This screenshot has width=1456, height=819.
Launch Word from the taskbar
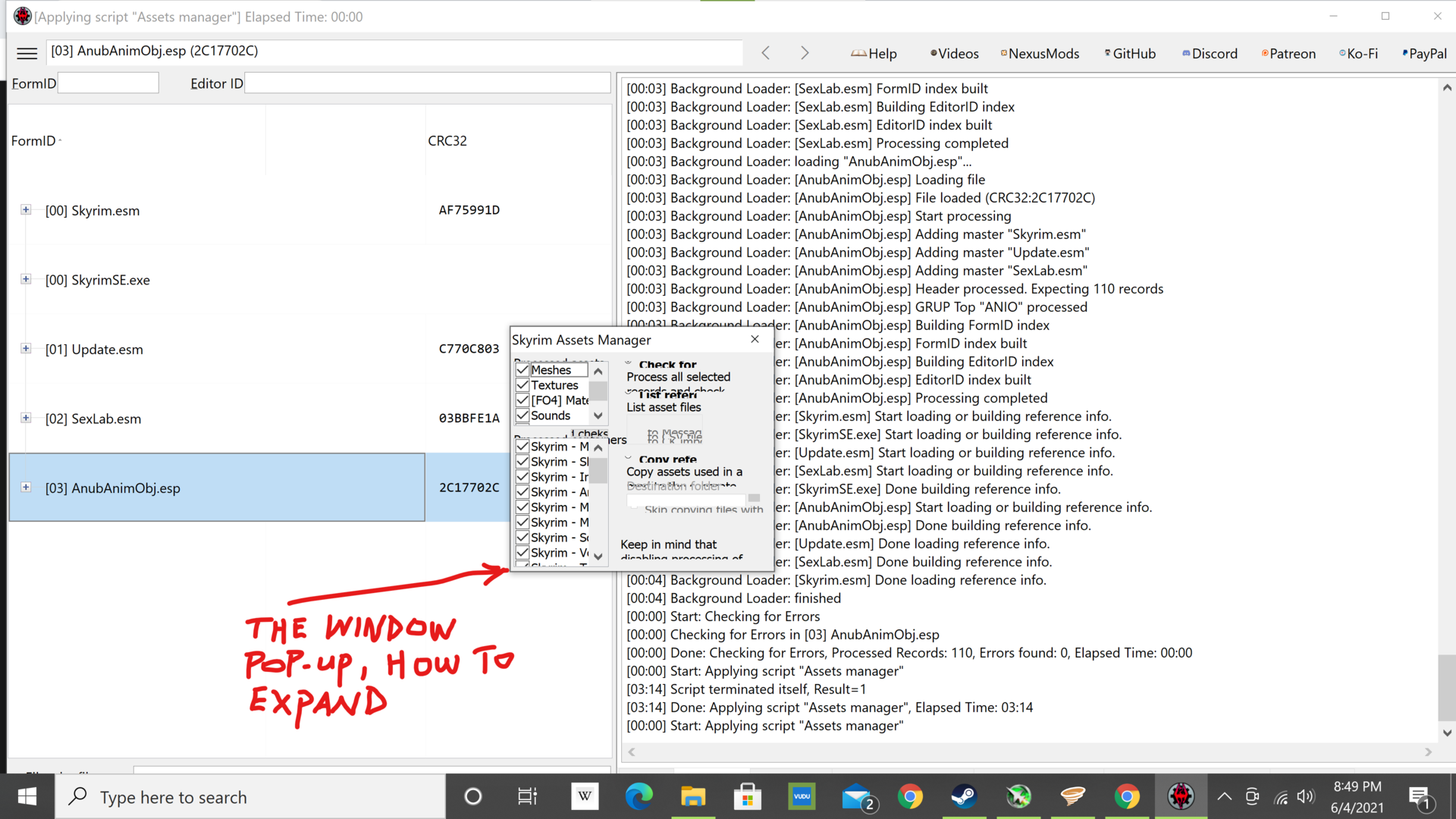585,797
